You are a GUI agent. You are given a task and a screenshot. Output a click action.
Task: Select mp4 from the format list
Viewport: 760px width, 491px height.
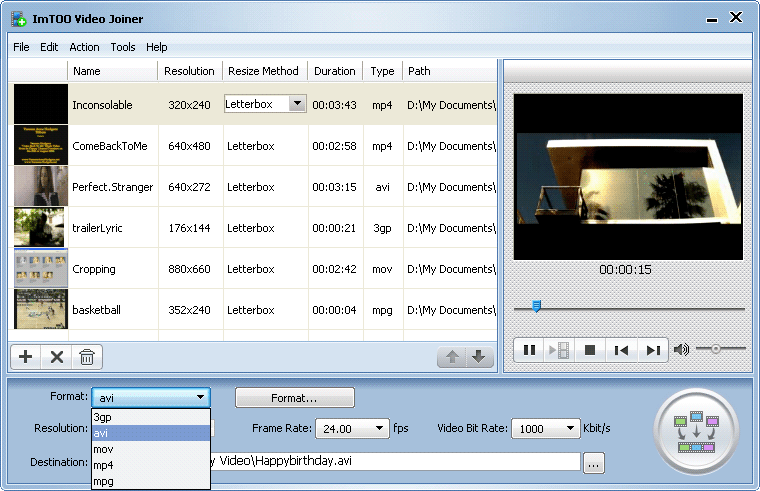(103, 465)
